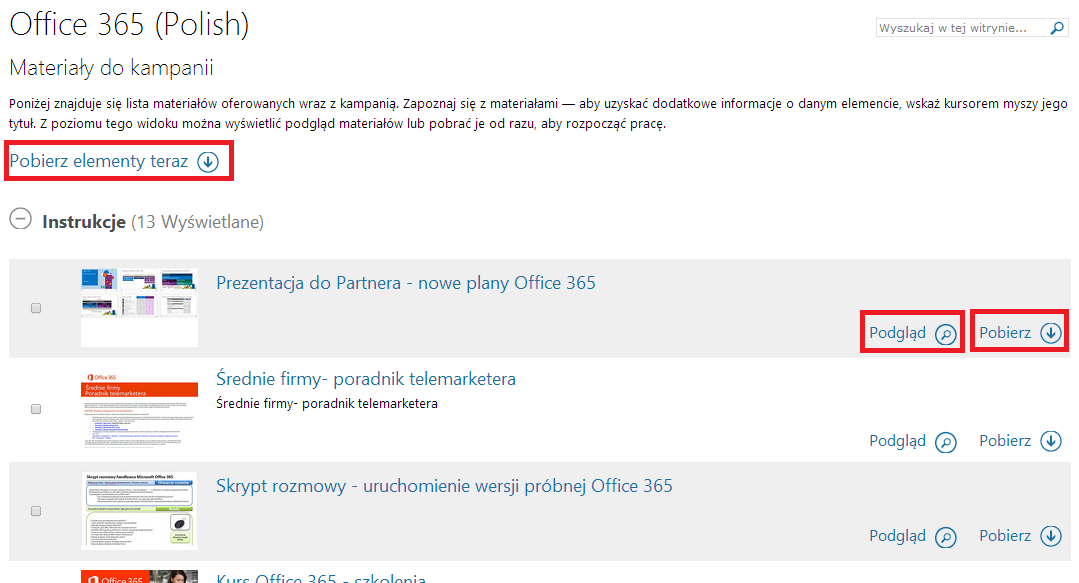Open the 'Prezentacja do Partnera - nowe plany Office 365' title
Viewport: 1079px width, 583px height.
[406, 283]
